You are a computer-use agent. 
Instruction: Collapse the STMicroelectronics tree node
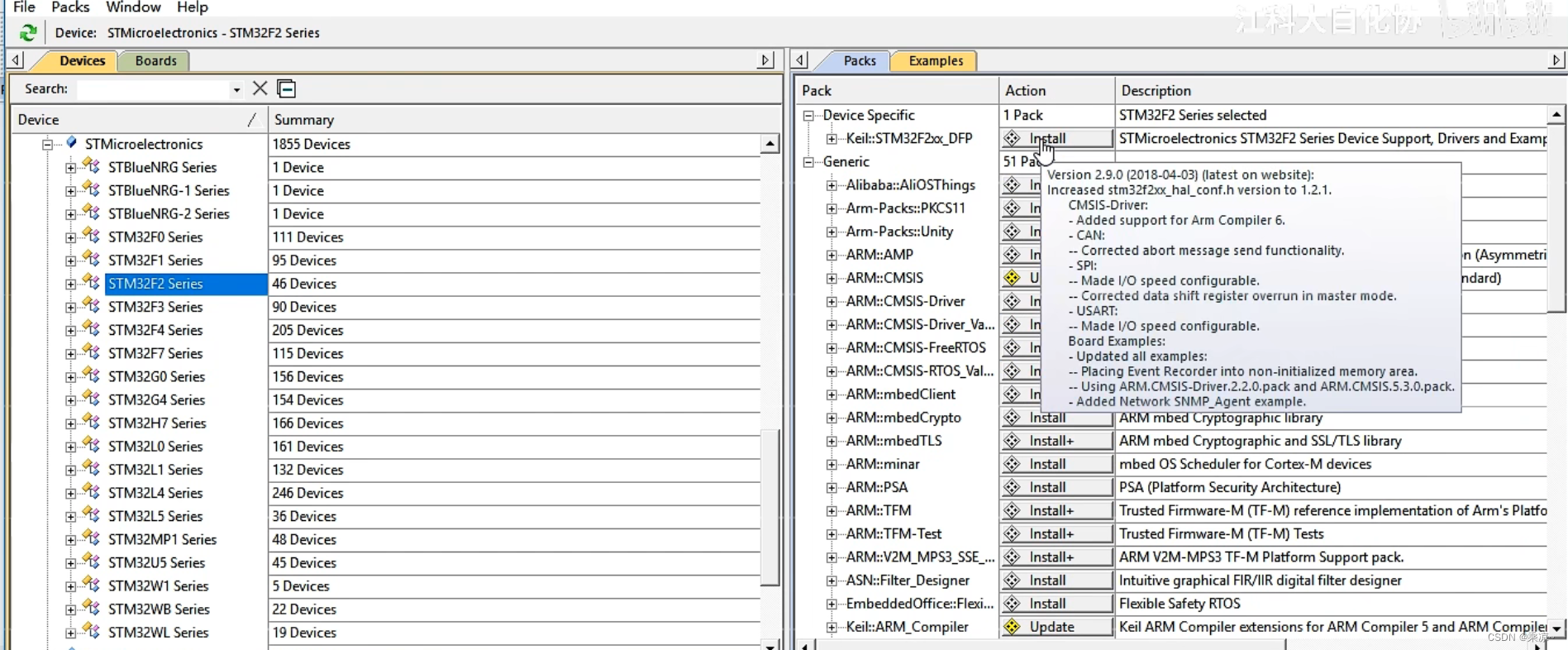48,144
